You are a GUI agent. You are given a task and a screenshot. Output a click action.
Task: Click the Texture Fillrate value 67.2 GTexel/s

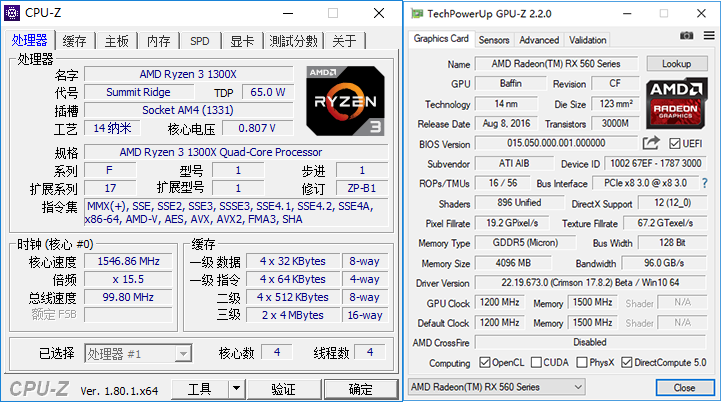(665, 223)
